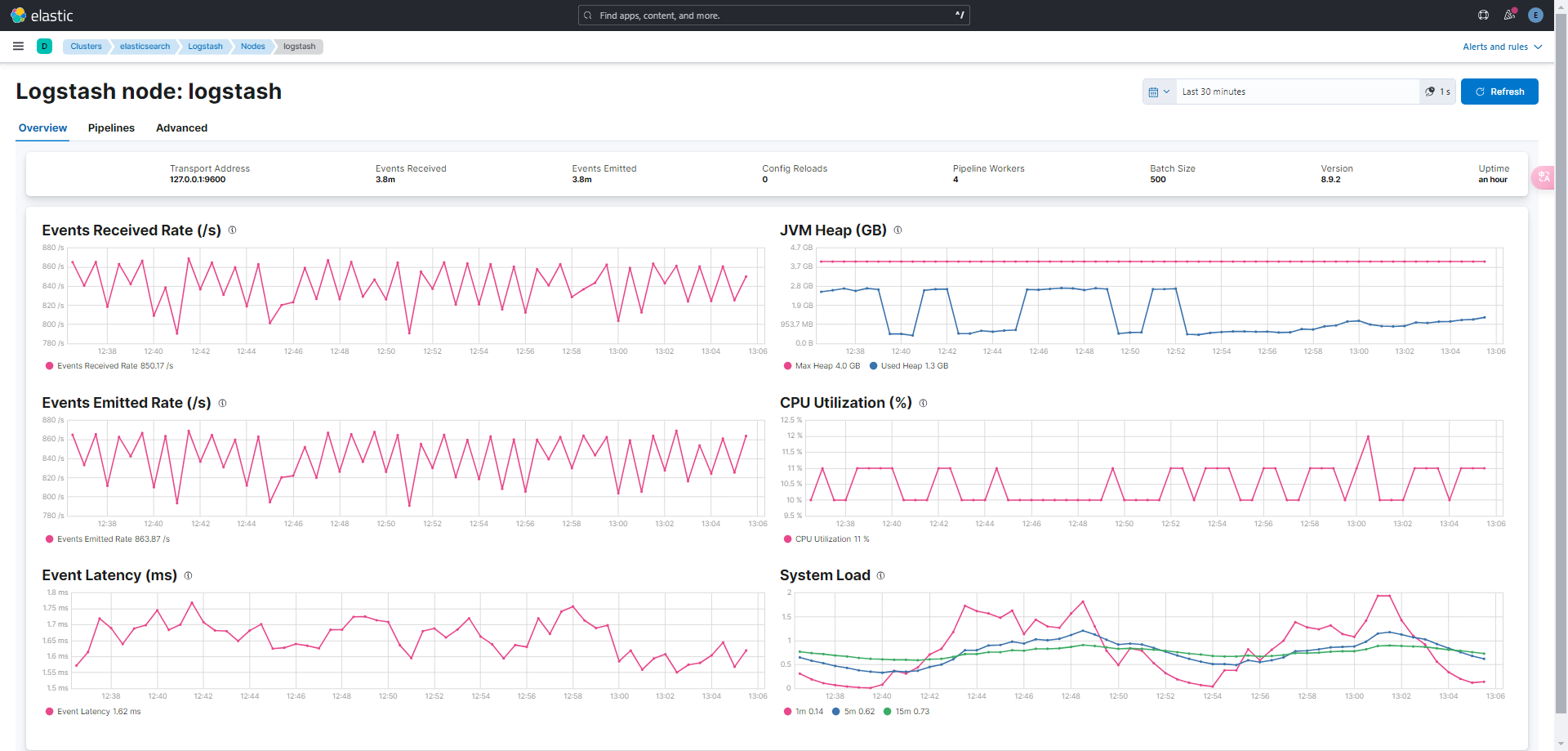This screenshot has height=751, width=1568.
Task: Open the auto-refresh interval 1 s control
Action: [1437, 92]
